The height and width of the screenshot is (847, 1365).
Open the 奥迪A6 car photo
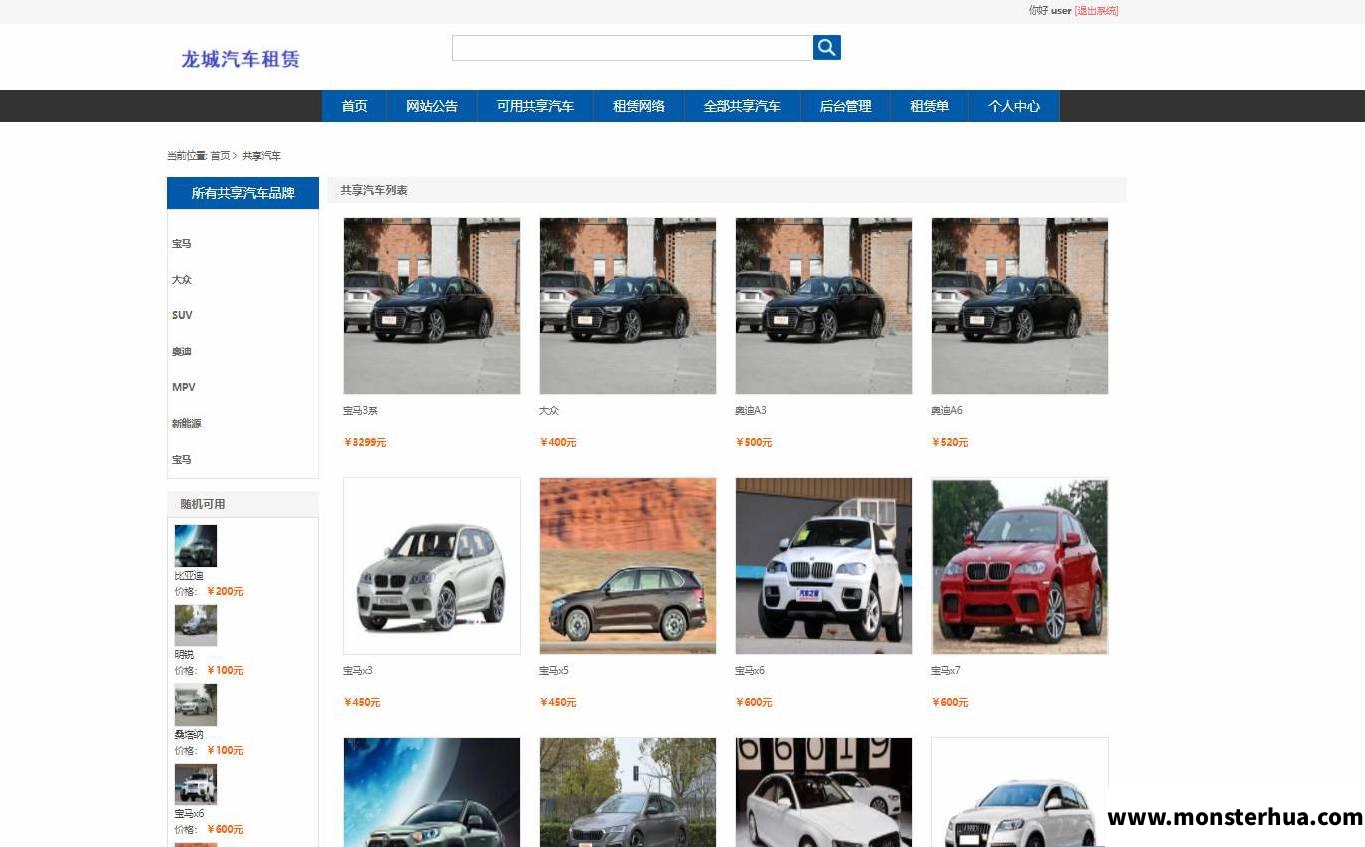tap(1020, 306)
